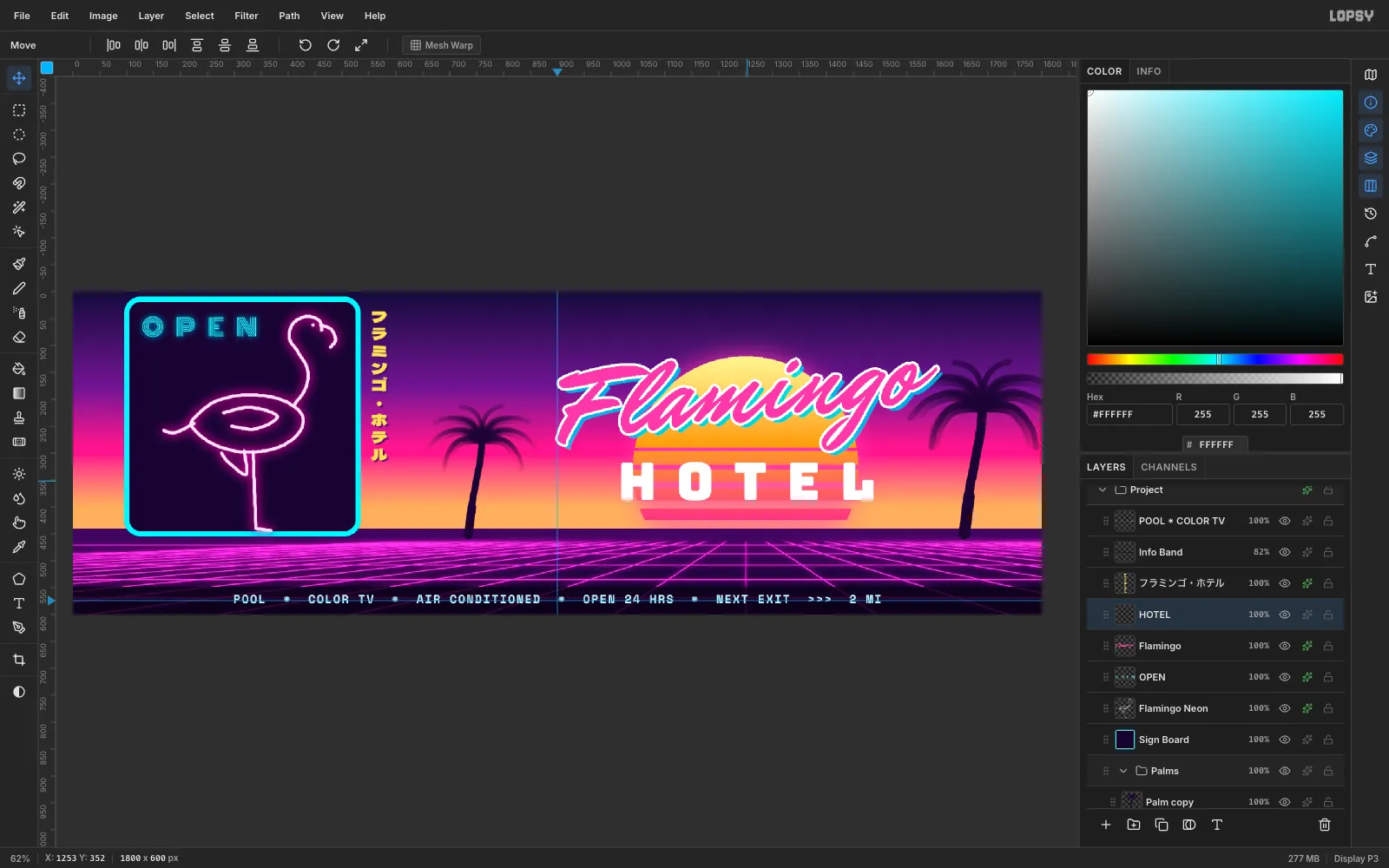Screen dimensions: 1389x868
Task: Create a new layer group folder
Action: (x=1134, y=825)
